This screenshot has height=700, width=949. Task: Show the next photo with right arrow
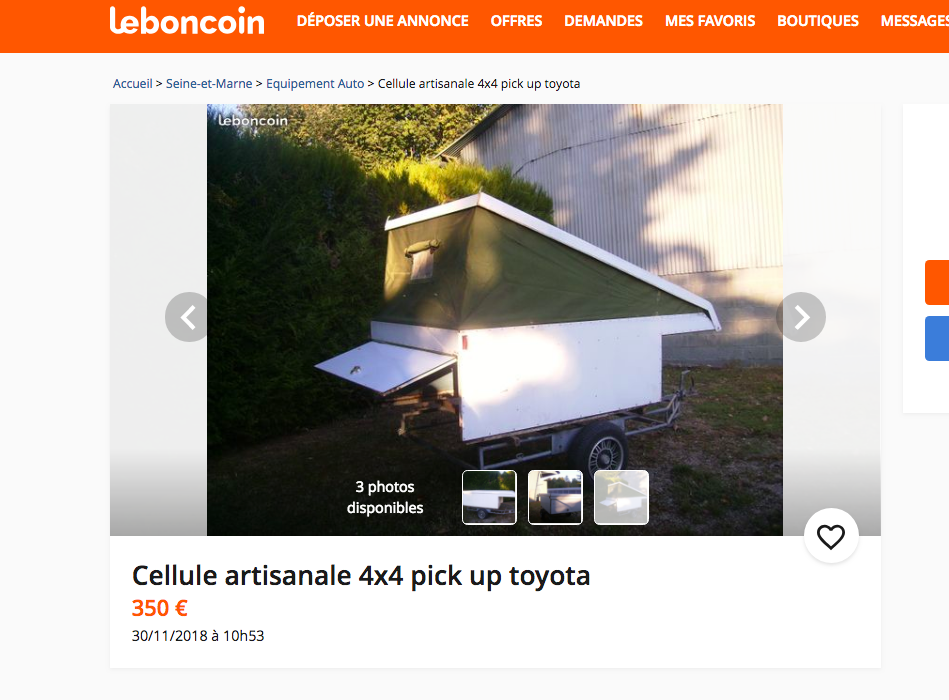pos(801,317)
